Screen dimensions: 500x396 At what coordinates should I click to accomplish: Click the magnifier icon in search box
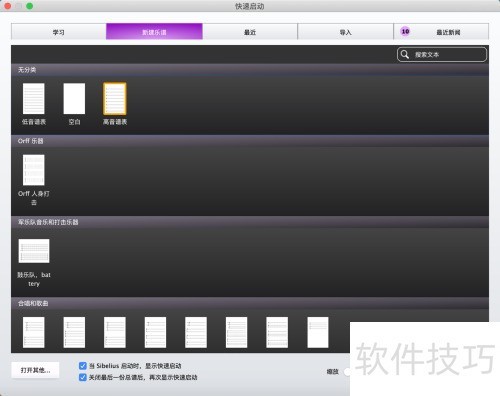pos(405,54)
